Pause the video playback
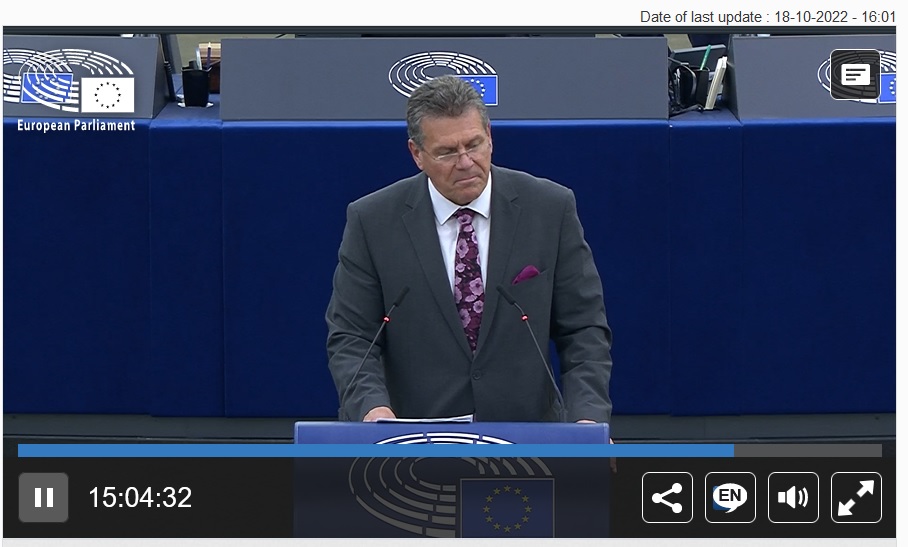 click(x=43, y=497)
